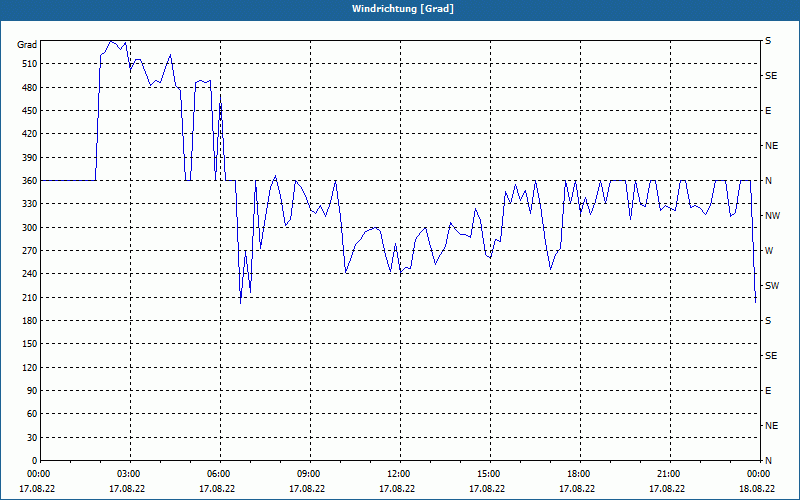Click the SE compass label level with 480
The image size is (800, 500).
coord(771,76)
